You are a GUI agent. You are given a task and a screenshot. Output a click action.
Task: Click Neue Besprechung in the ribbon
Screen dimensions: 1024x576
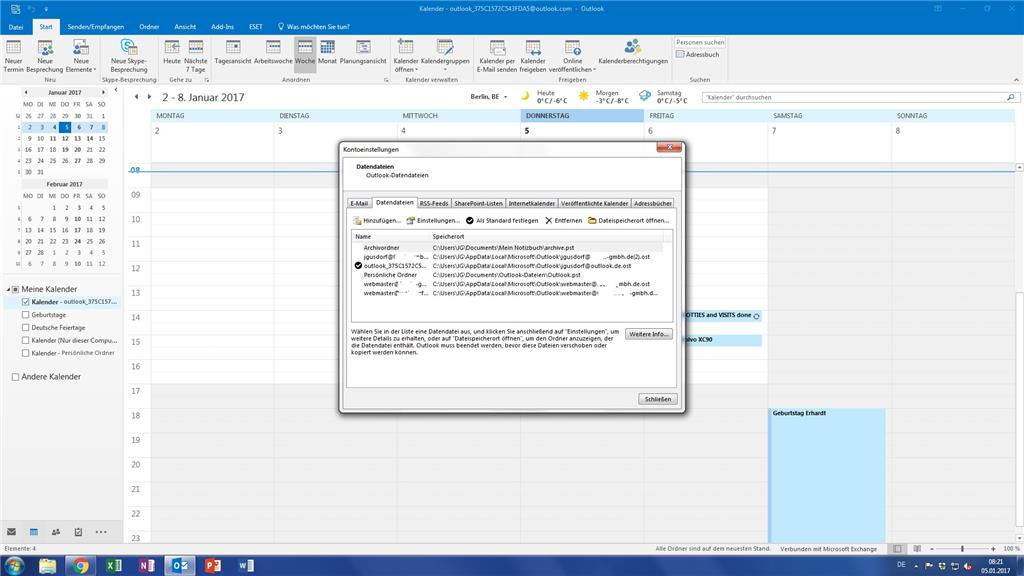(x=45, y=56)
